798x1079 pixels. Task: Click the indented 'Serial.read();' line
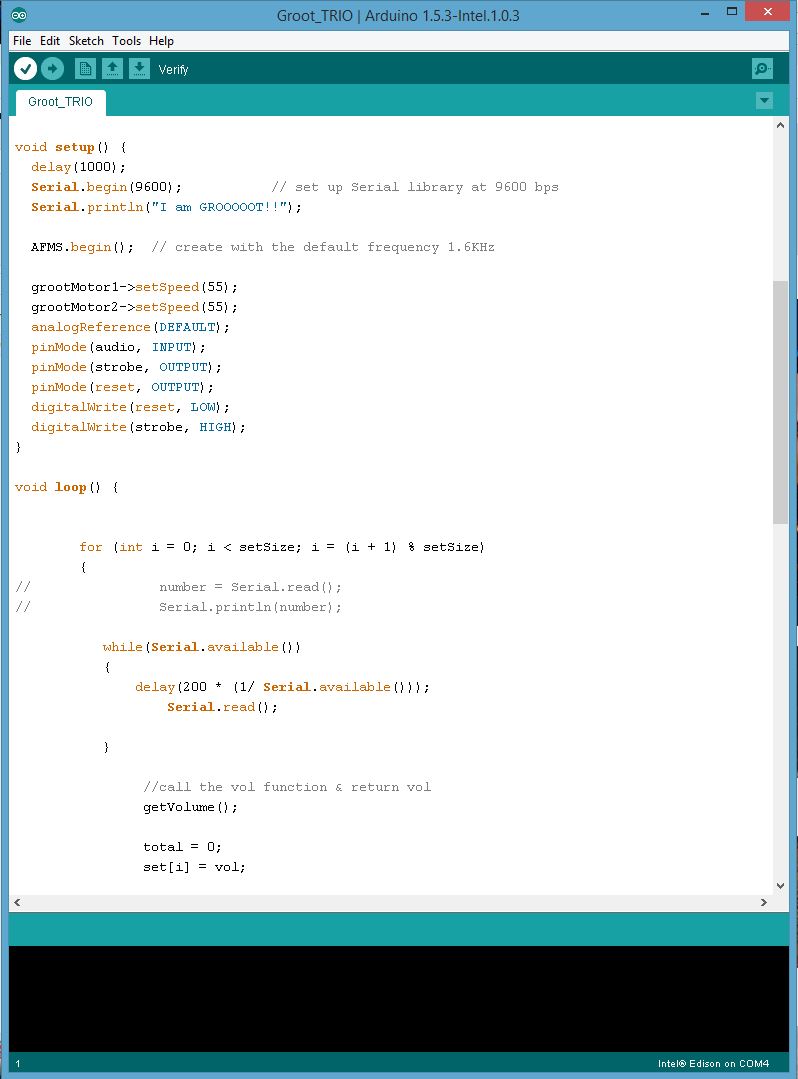(x=222, y=707)
